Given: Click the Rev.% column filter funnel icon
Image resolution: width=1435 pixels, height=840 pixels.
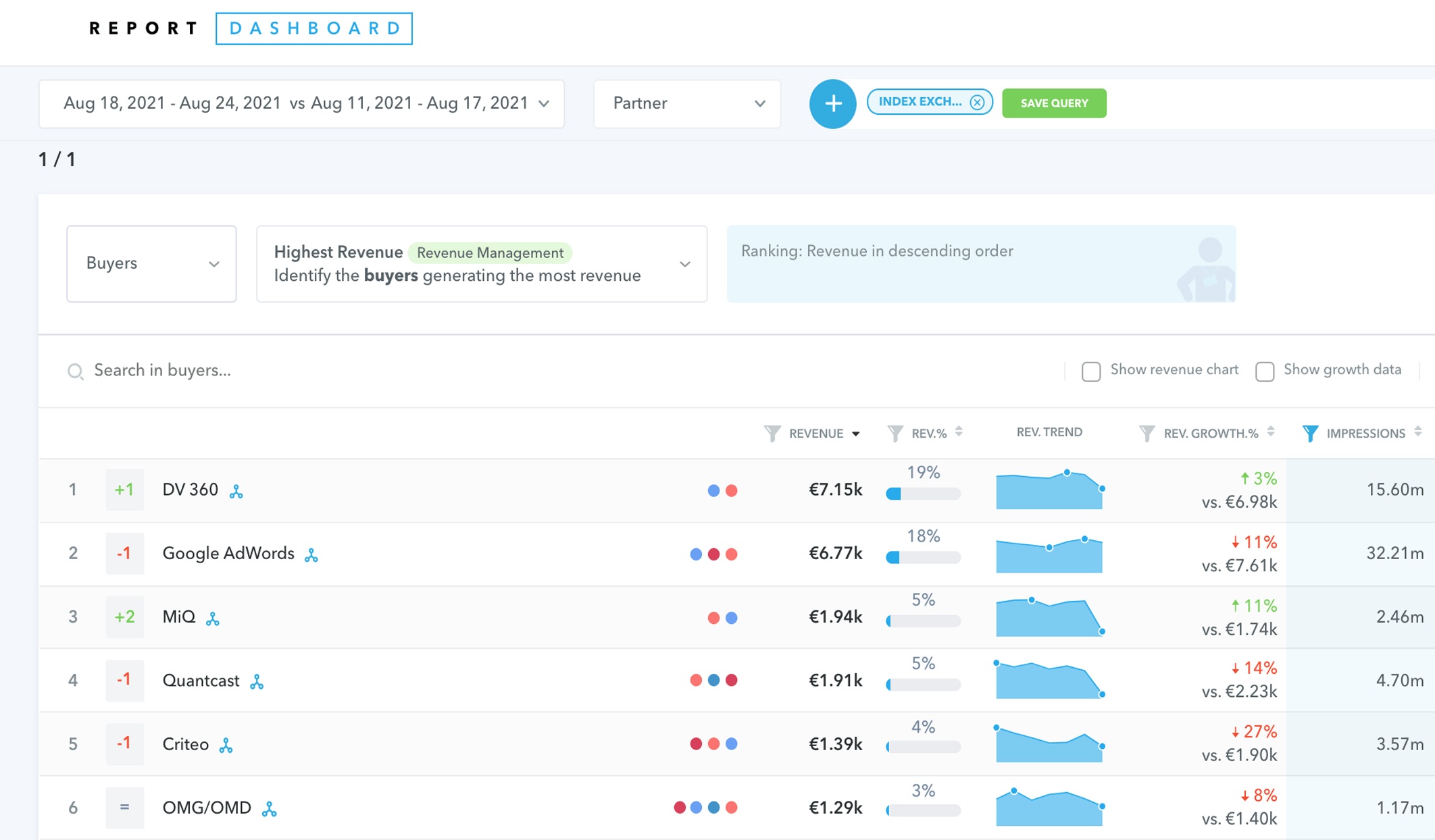Looking at the screenshot, I should (895, 434).
